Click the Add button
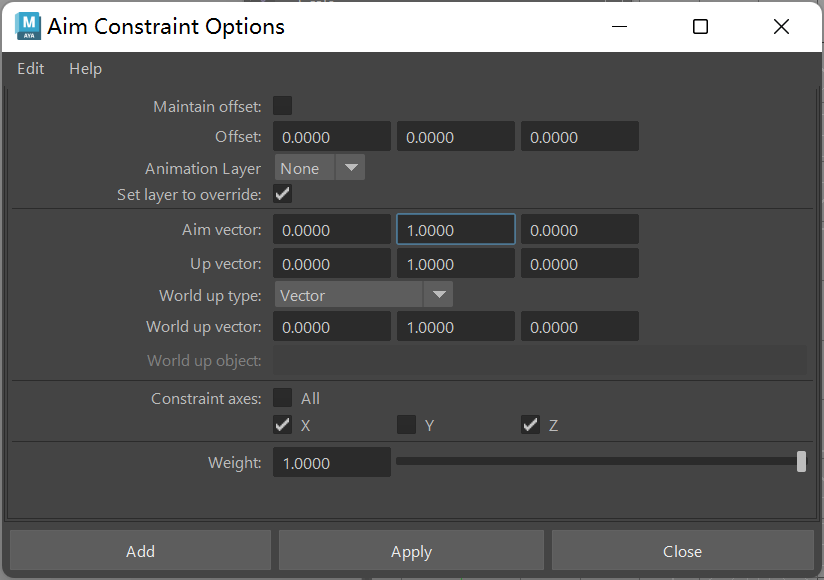 140,551
